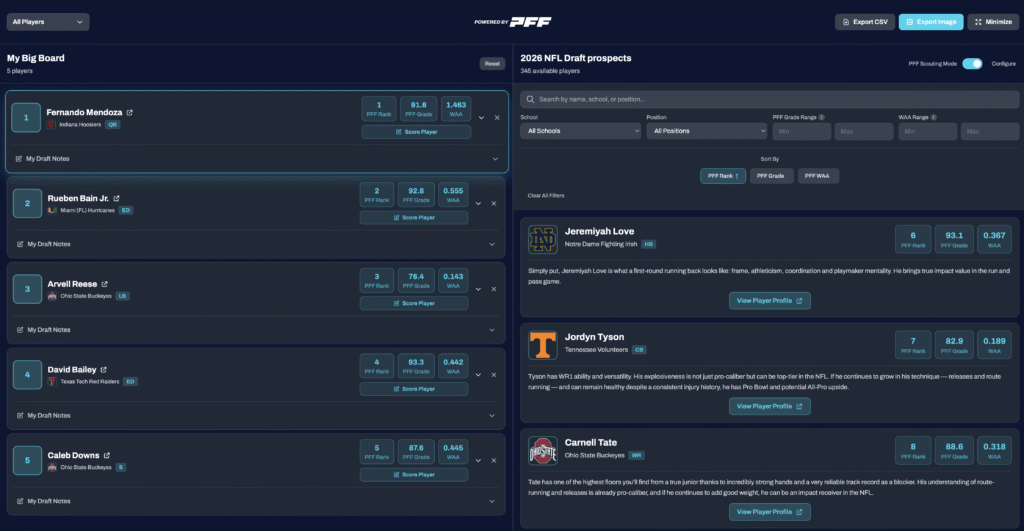Open the All Players dropdown
1024x531 pixels.
(48, 22)
